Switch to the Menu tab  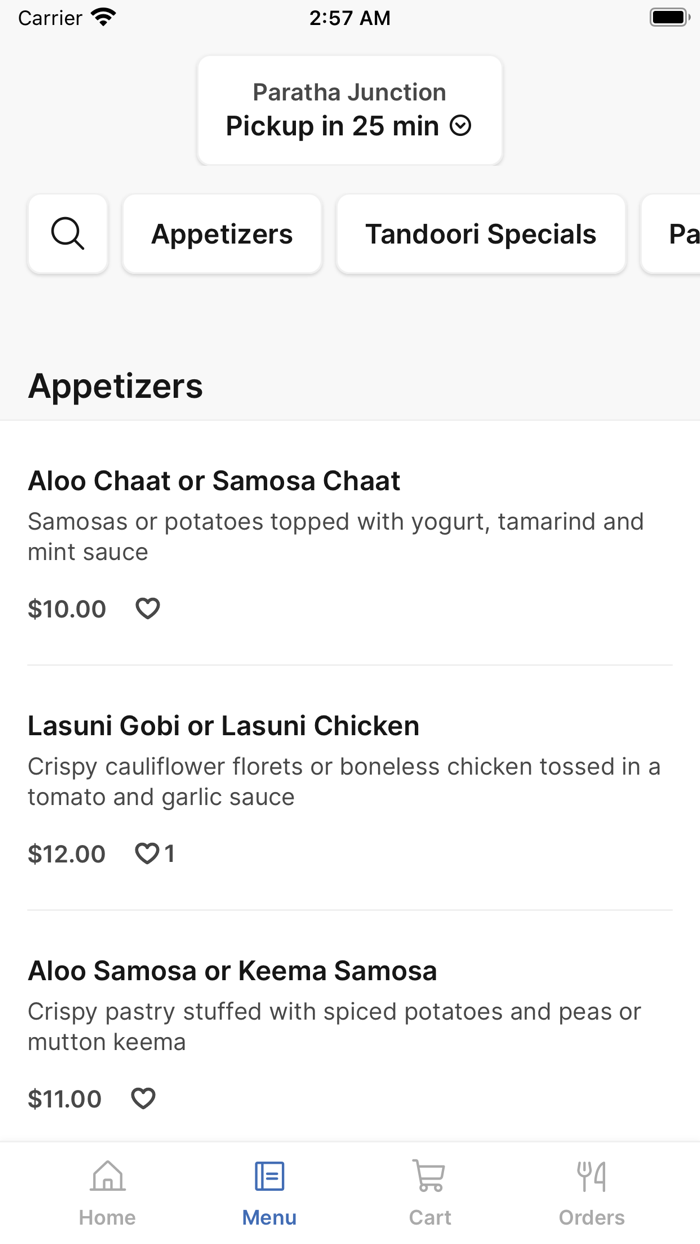click(269, 1192)
